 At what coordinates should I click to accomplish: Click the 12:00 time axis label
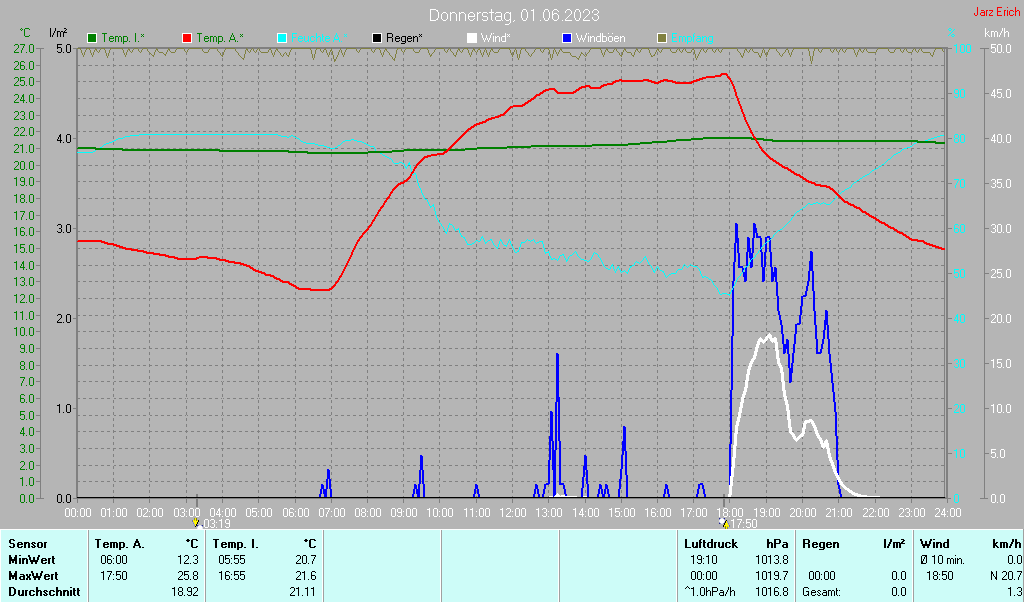pyautogui.click(x=512, y=512)
